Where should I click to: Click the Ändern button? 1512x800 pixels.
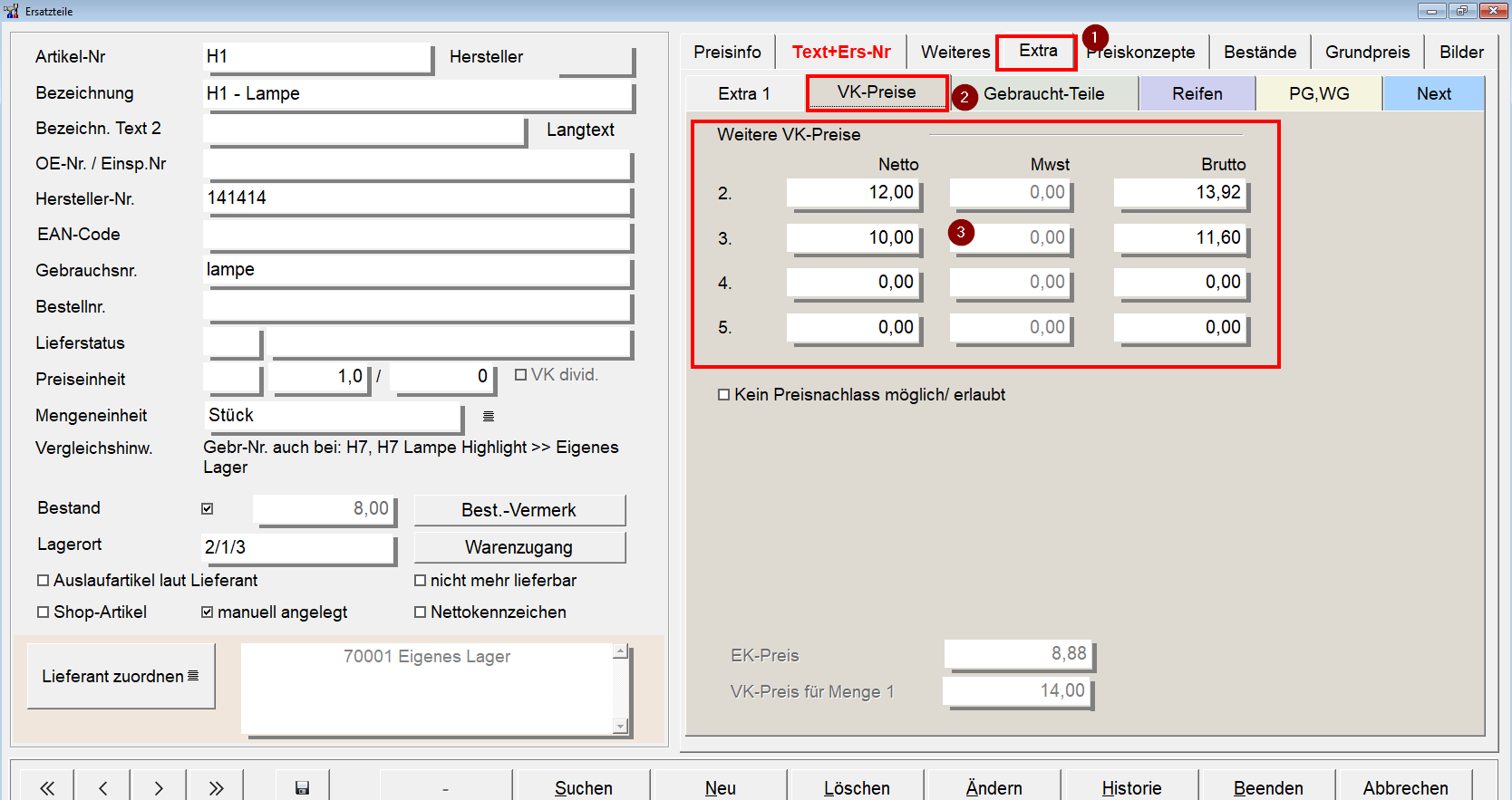[x=993, y=787]
